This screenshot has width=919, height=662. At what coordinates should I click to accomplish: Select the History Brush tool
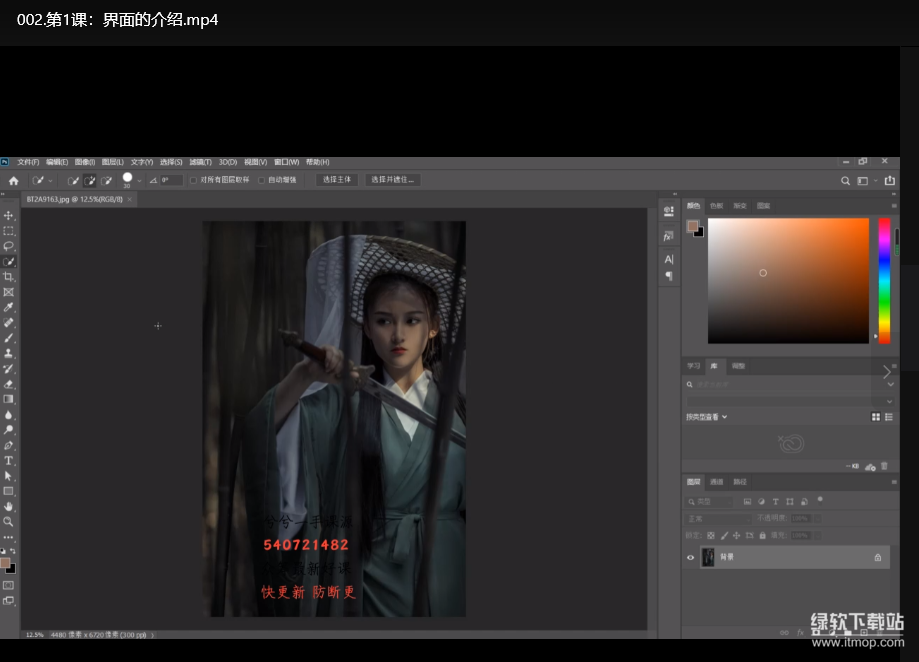(x=8, y=368)
